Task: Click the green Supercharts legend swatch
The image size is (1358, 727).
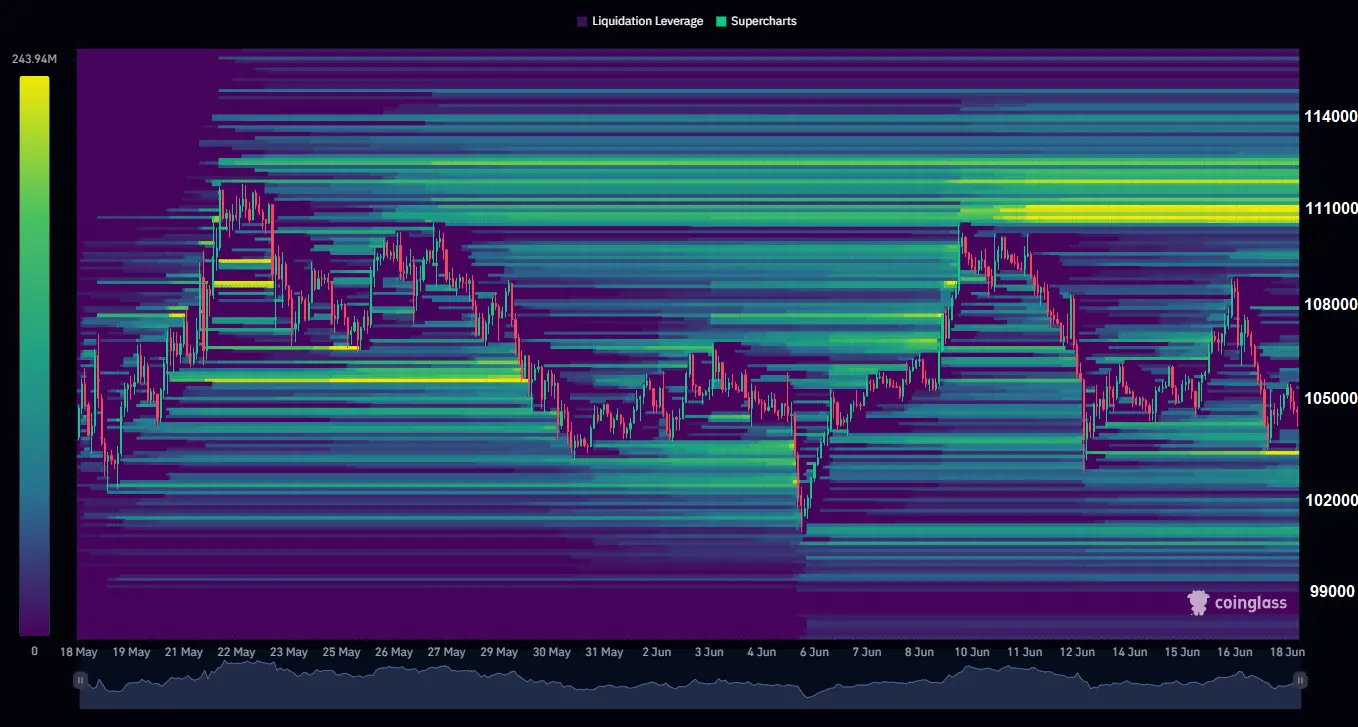Action: [721, 21]
